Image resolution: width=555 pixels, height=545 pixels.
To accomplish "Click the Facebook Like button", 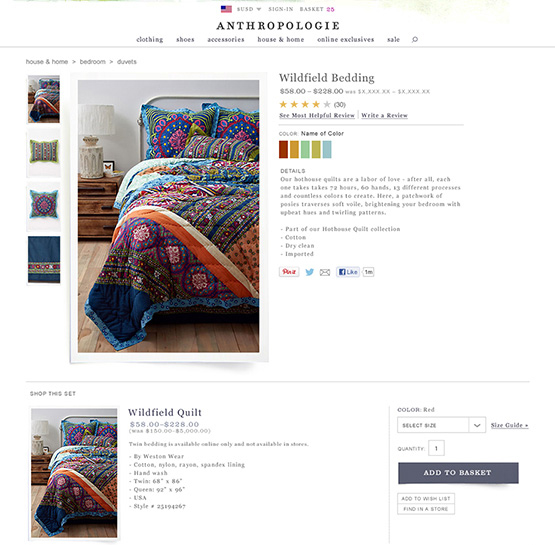I will (348, 272).
